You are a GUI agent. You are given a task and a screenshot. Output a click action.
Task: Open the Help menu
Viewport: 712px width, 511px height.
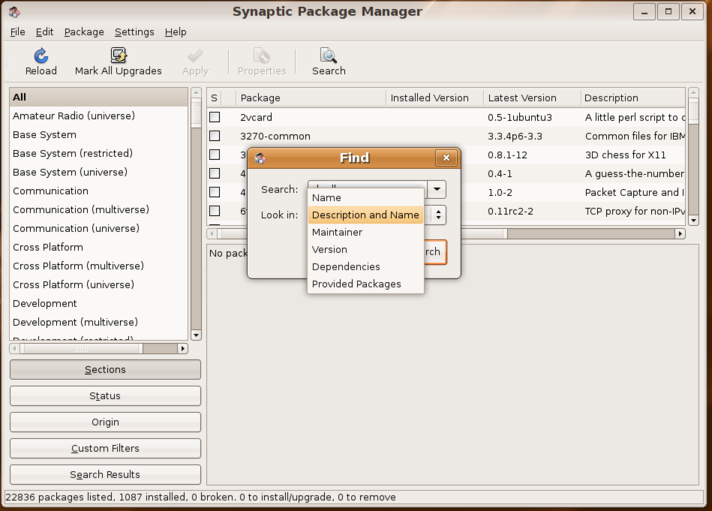point(176,32)
